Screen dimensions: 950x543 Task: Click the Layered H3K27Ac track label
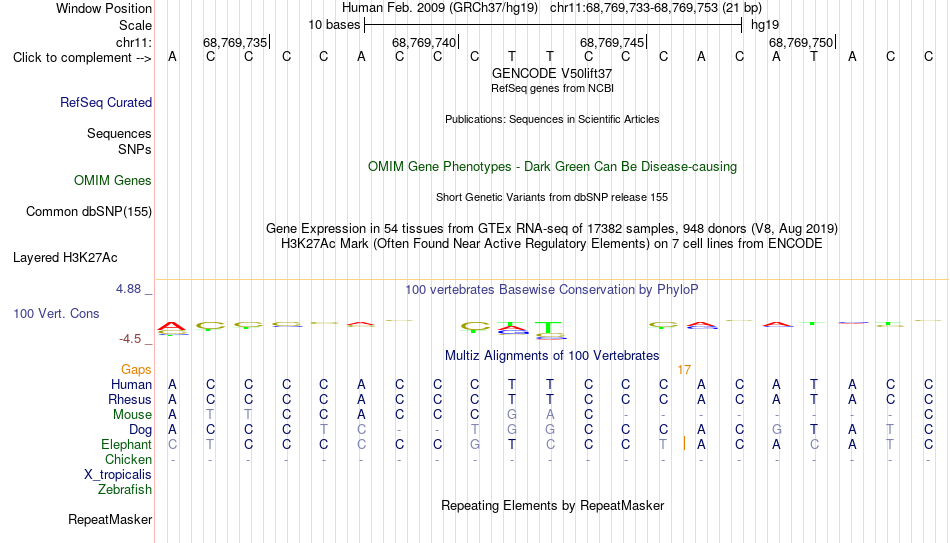pos(65,258)
